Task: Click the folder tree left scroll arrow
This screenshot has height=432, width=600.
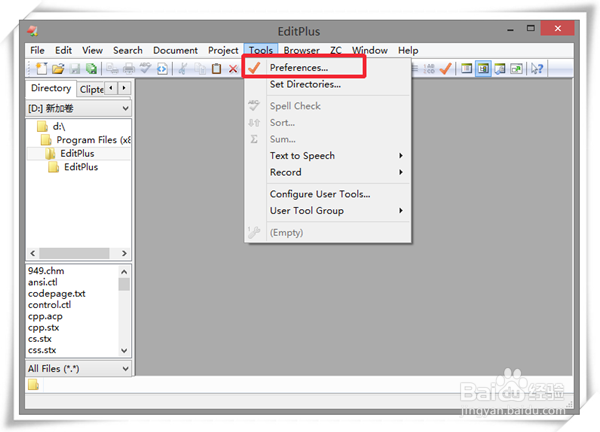Action: coord(33,253)
